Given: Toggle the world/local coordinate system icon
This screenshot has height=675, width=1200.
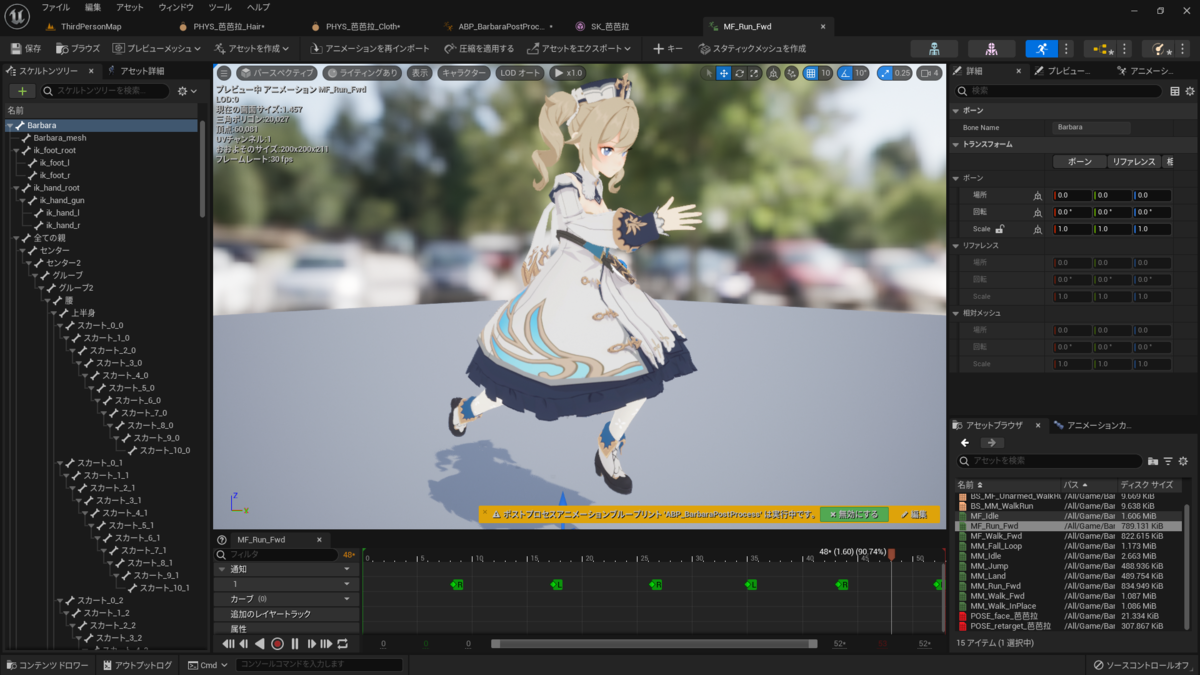Looking at the screenshot, I should click(x=775, y=73).
